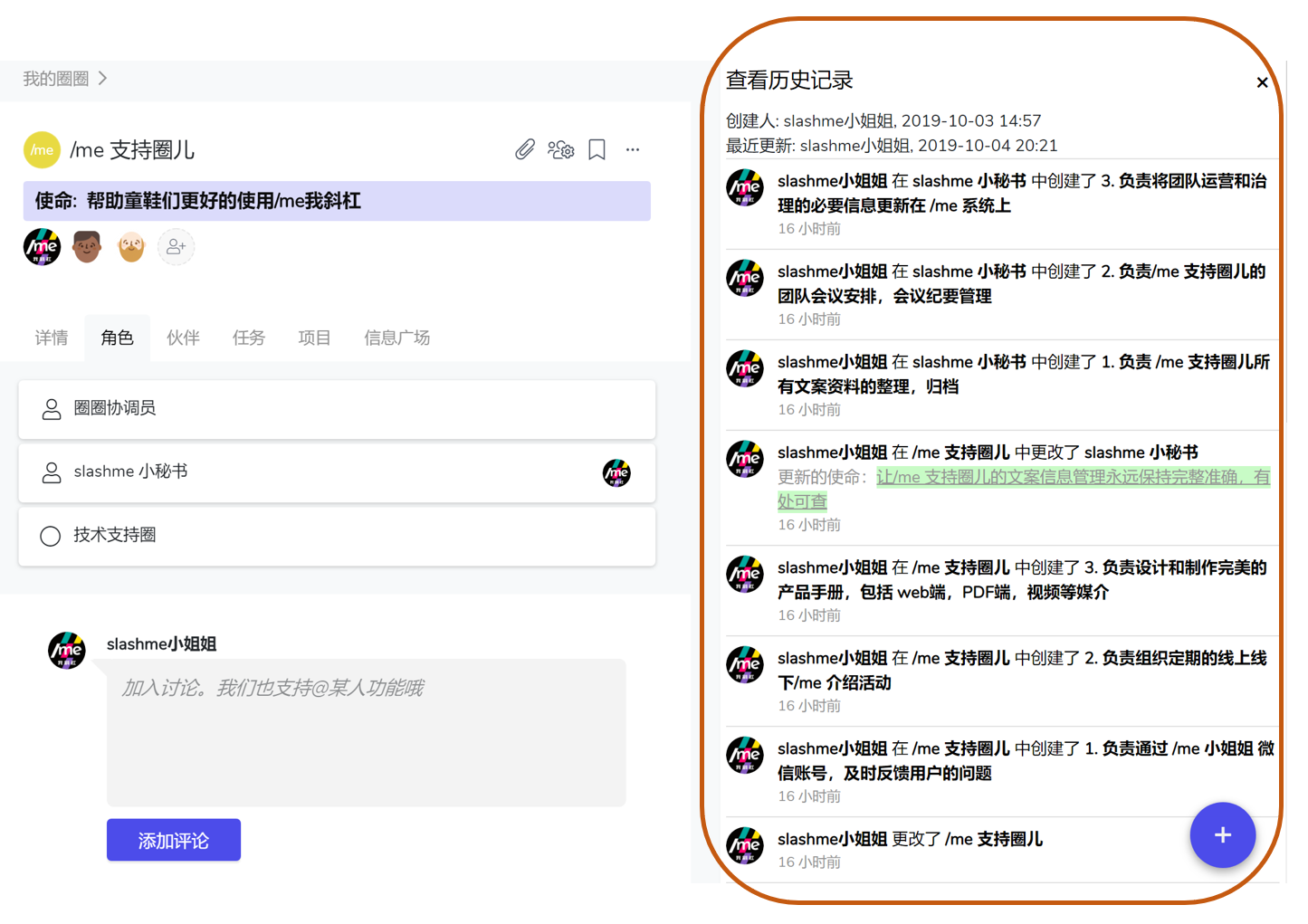1308x924 pixels.
Task: Switch to the 详情 tab
Action: 52,338
